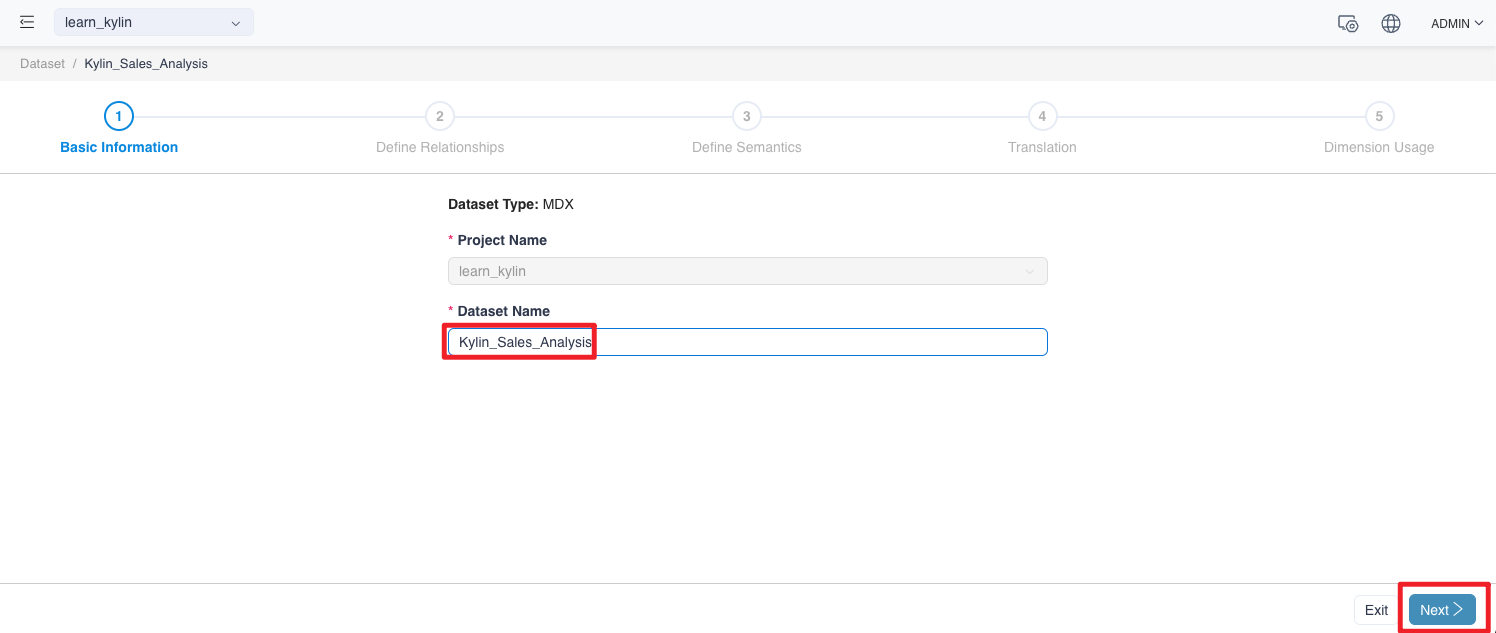Proceed with the Next button
1496x633 pixels.
1441,610
